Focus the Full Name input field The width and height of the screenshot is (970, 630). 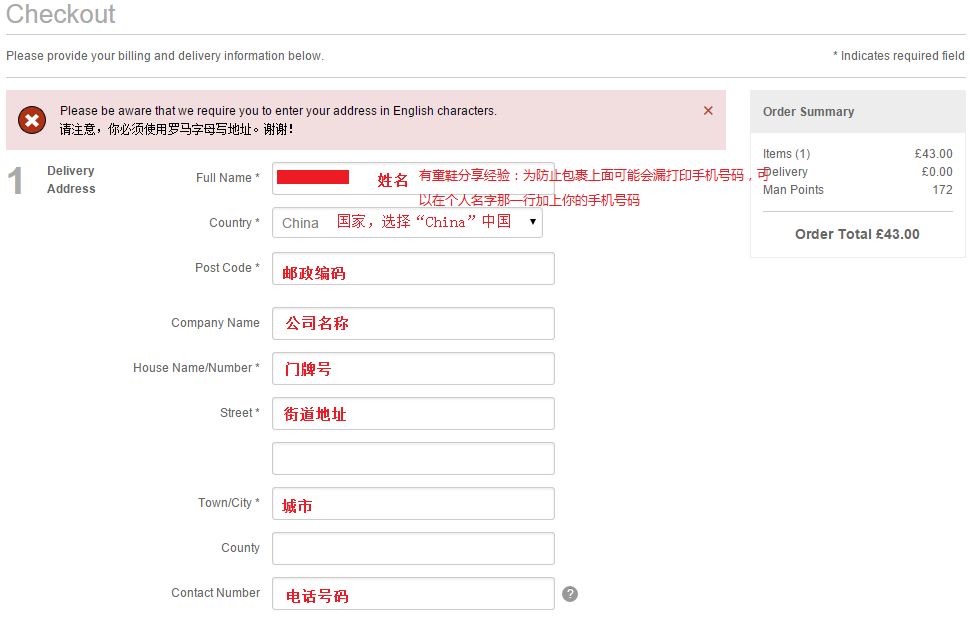click(x=412, y=178)
